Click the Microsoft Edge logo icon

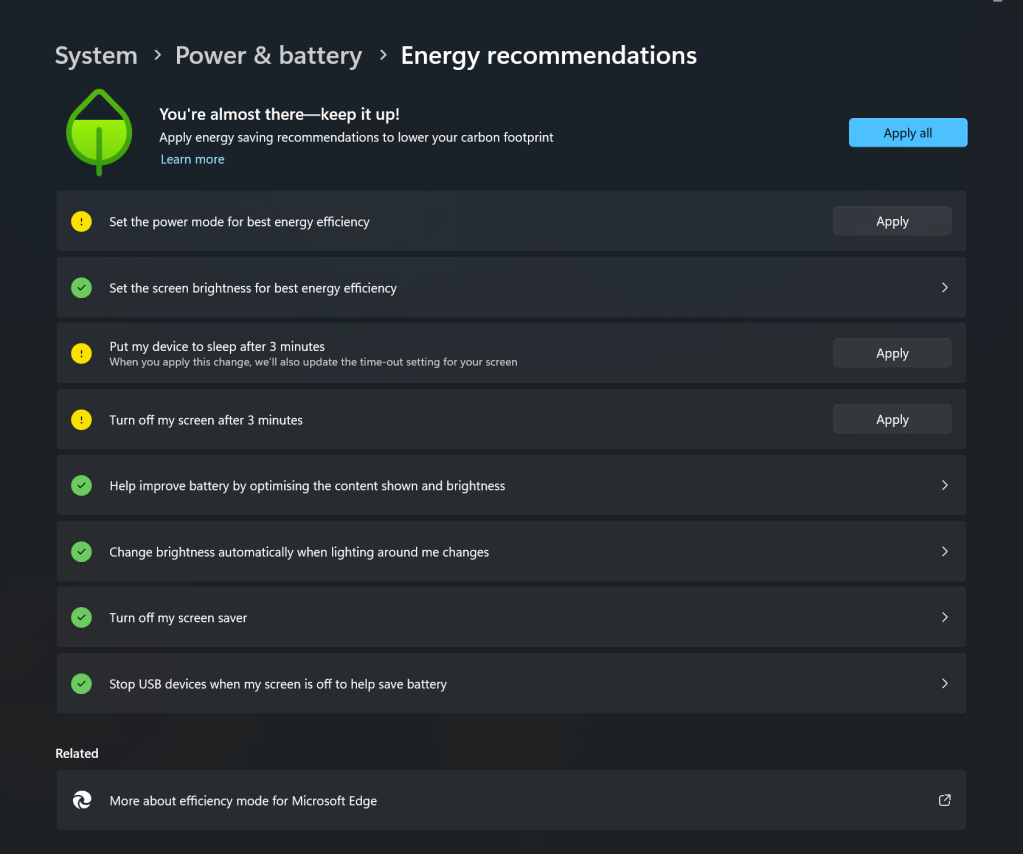click(x=82, y=800)
